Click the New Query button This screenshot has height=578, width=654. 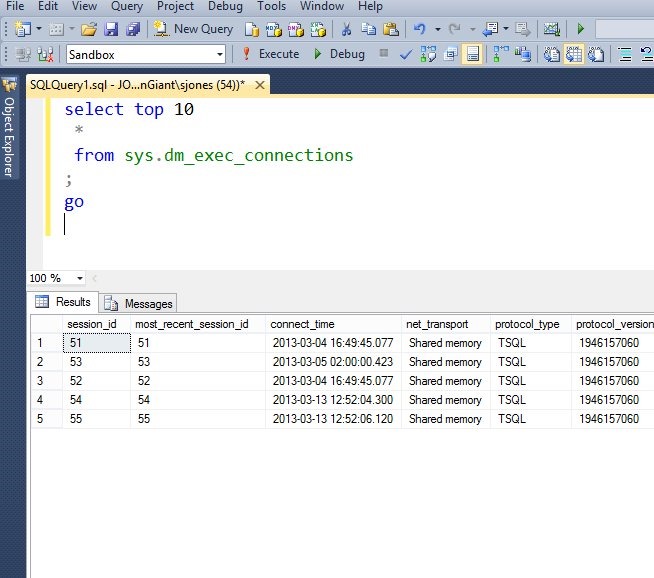[193, 29]
